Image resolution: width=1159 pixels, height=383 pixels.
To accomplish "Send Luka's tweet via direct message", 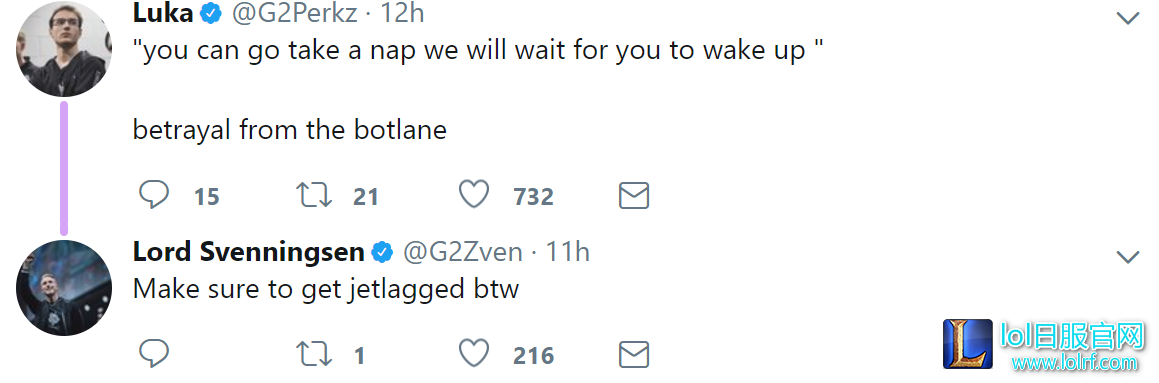I will tap(633, 196).
